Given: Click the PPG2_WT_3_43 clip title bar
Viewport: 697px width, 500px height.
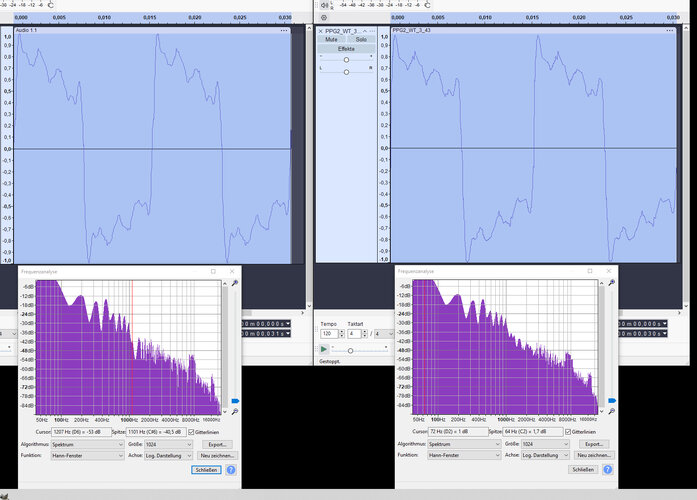Looking at the screenshot, I should [533, 30].
